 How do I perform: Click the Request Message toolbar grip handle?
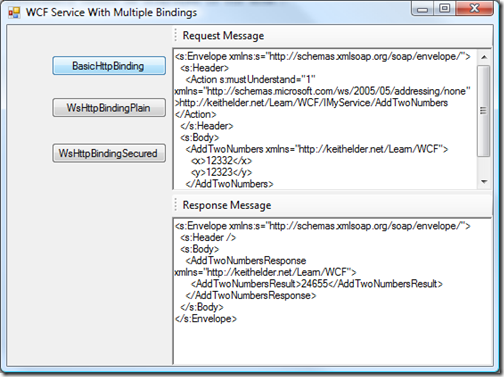coord(176,35)
